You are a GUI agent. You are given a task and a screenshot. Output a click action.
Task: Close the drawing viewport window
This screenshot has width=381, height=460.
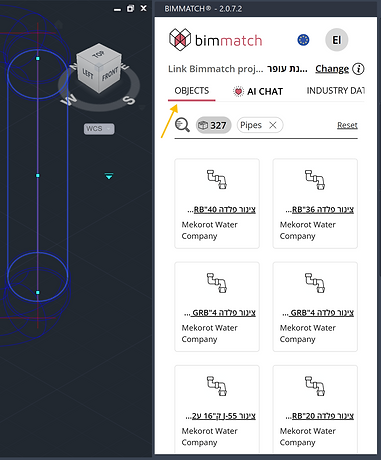143,8
